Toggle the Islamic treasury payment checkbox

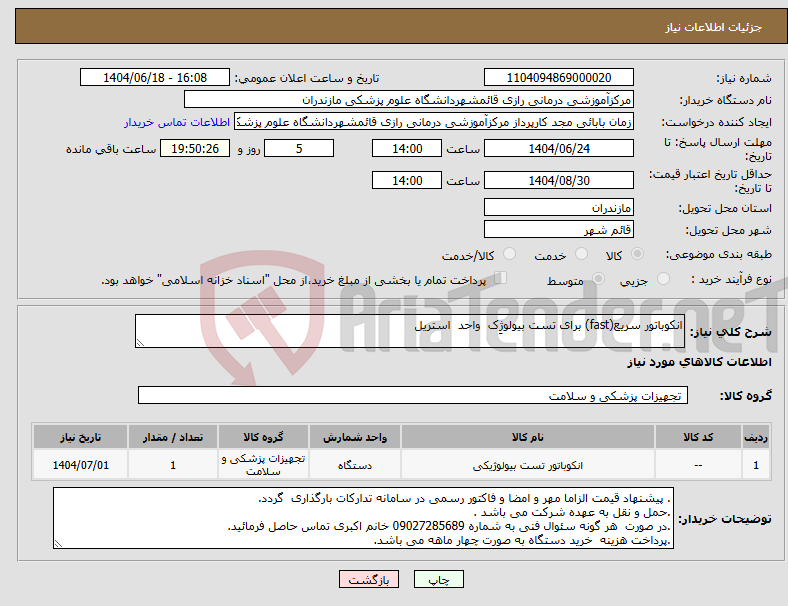[501, 278]
